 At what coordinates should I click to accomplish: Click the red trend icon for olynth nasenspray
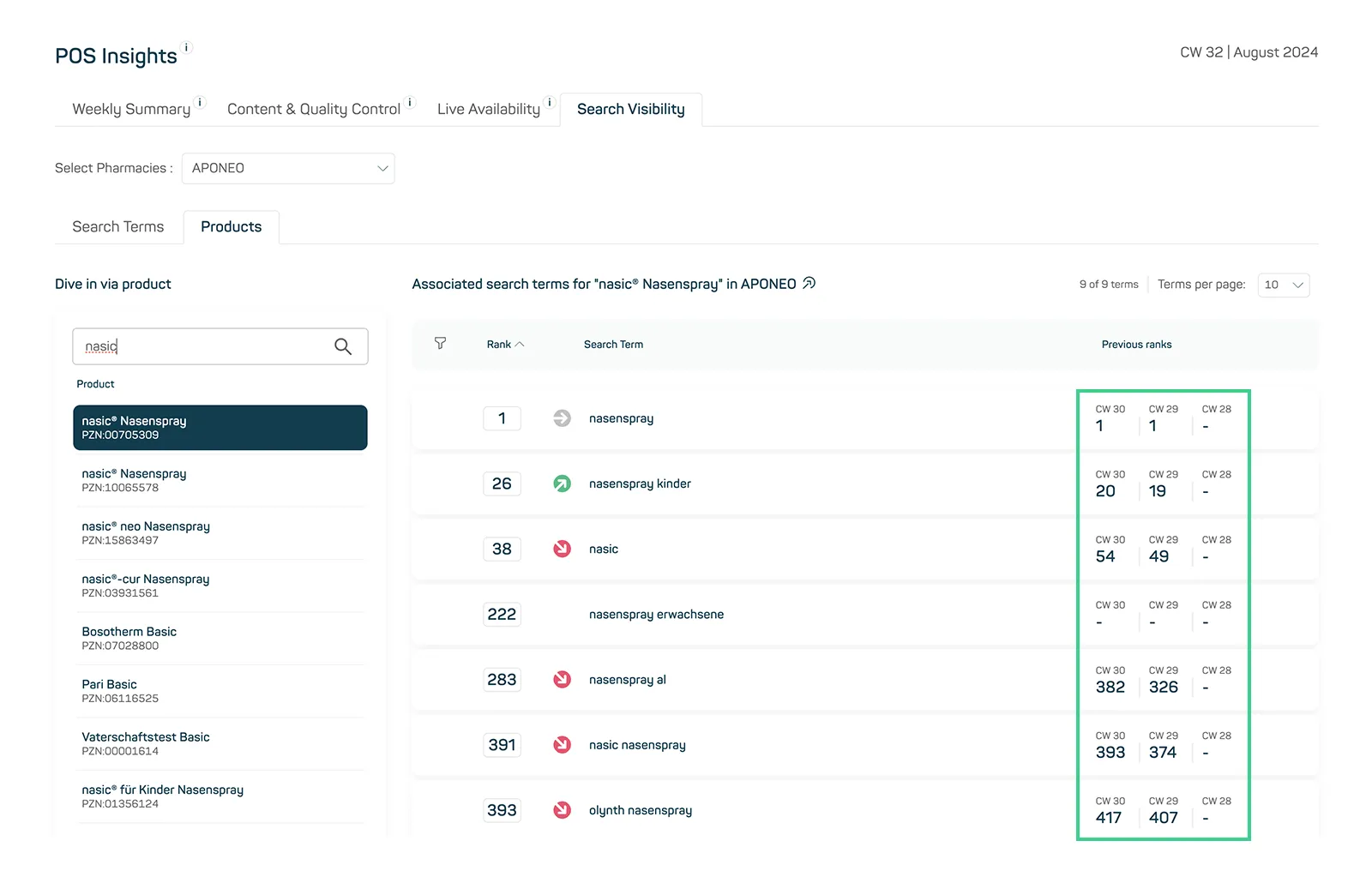pyautogui.click(x=562, y=810)
